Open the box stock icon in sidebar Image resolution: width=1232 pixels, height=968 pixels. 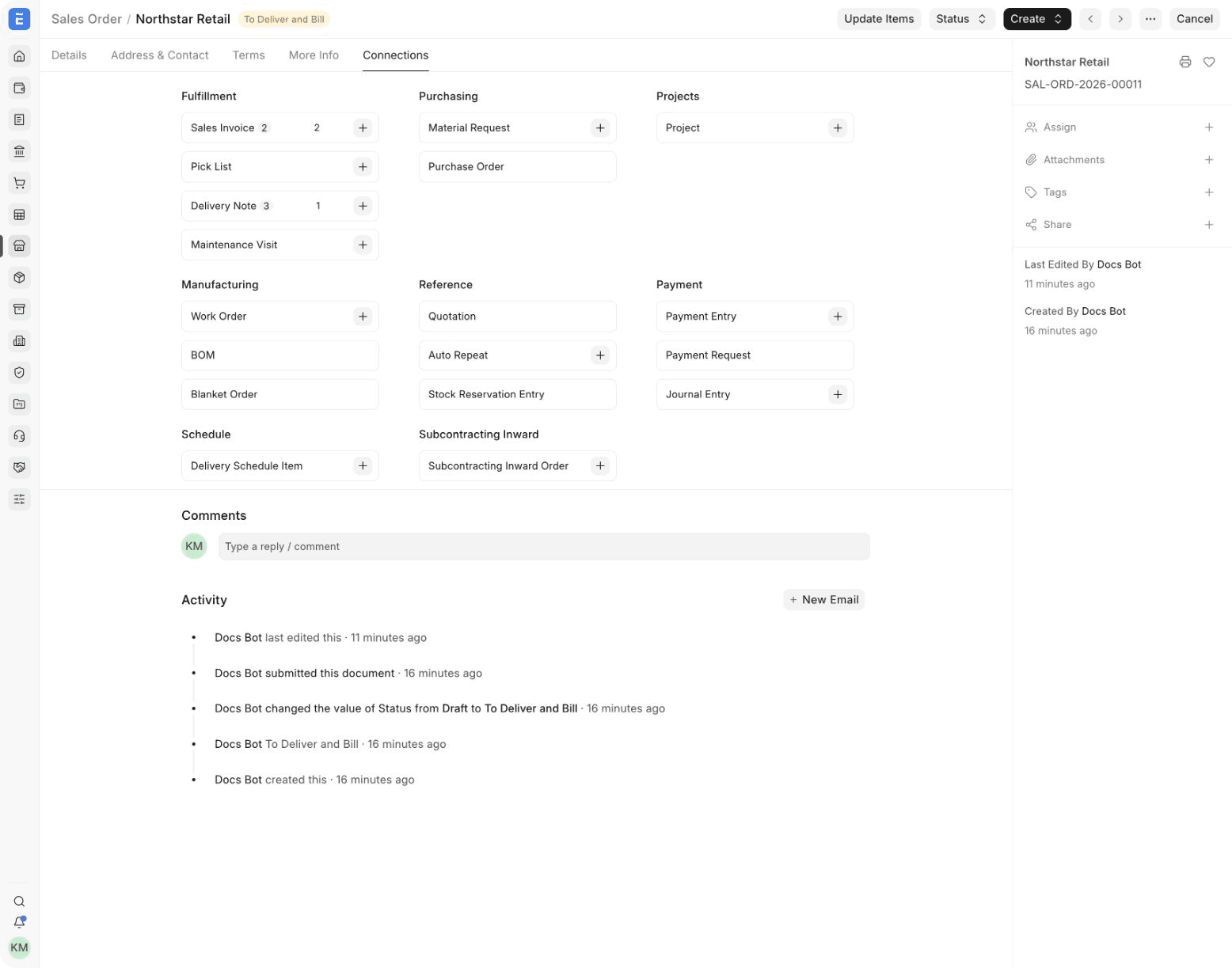point(19,278)
